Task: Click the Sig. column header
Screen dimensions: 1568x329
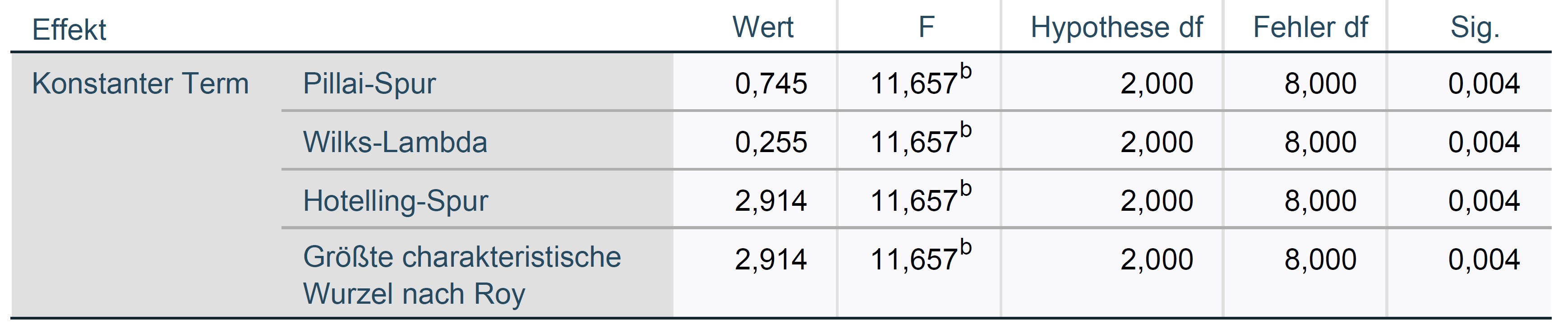Action: [x=1474, y=28]
